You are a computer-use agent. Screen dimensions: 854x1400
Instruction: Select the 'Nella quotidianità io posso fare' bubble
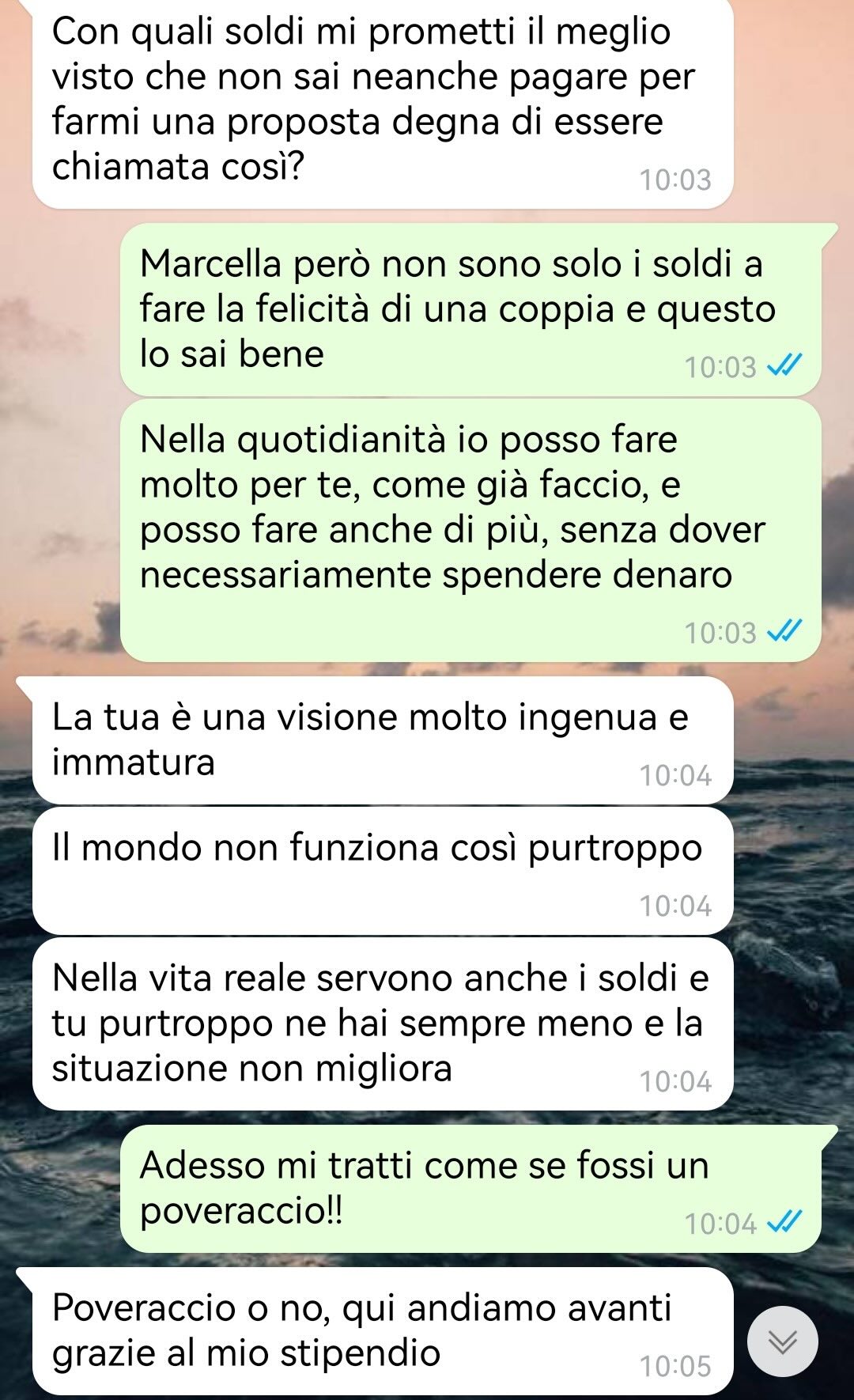(x=470, y=531)
